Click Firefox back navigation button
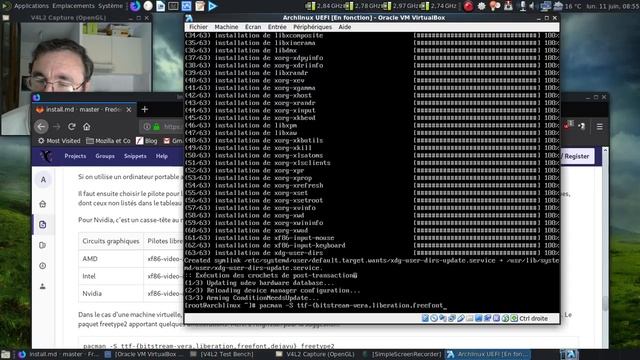 click(x=41, y=127)
